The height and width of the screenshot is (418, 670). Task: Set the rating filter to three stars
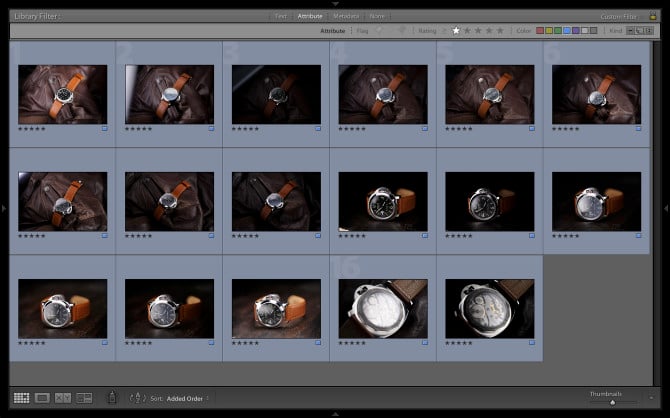click(x=478, y=30)
